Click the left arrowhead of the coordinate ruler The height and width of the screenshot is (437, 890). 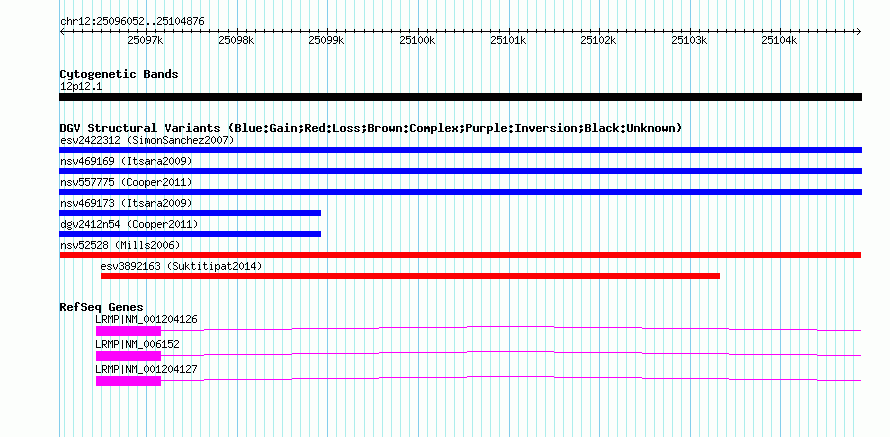point(62,31)
